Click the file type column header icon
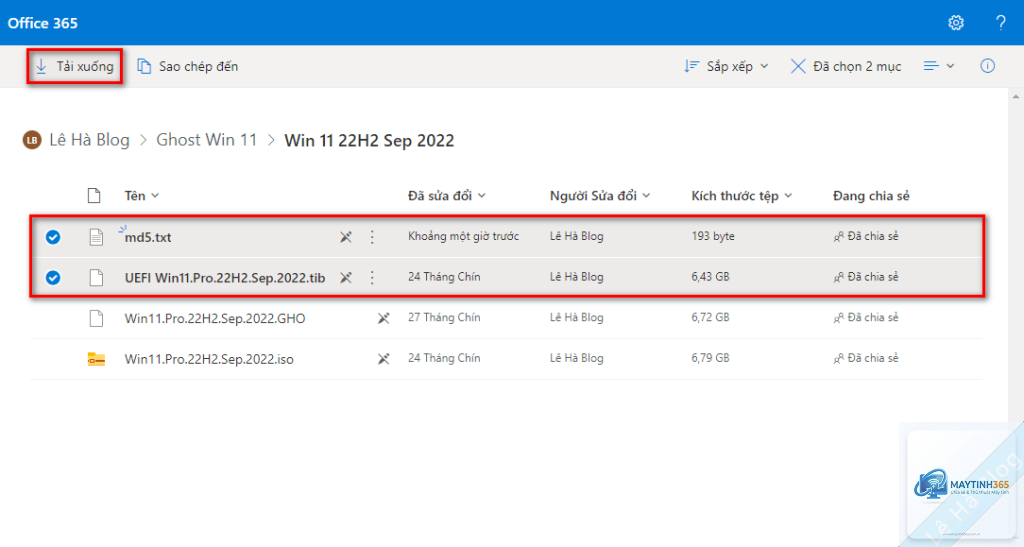1024x547 pixels. (94, 196)
